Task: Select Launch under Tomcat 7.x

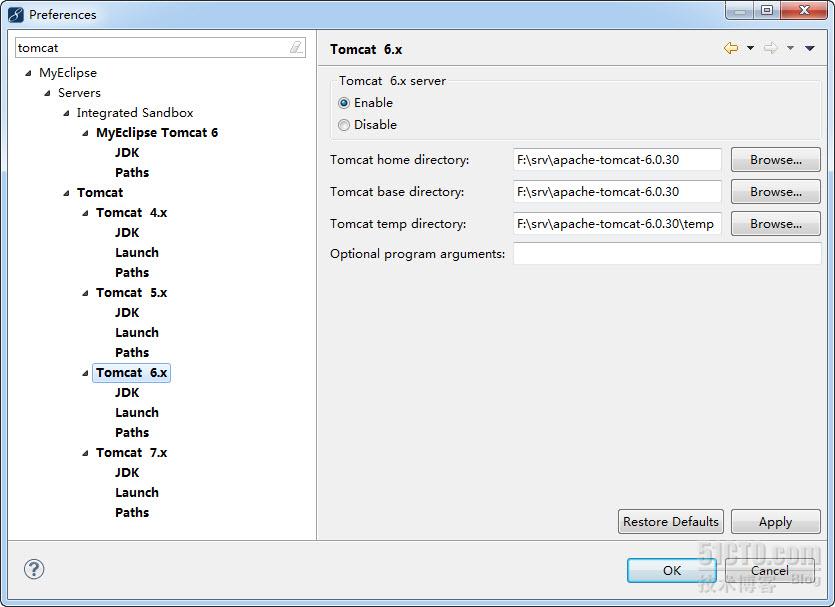Action: (136, 493)
